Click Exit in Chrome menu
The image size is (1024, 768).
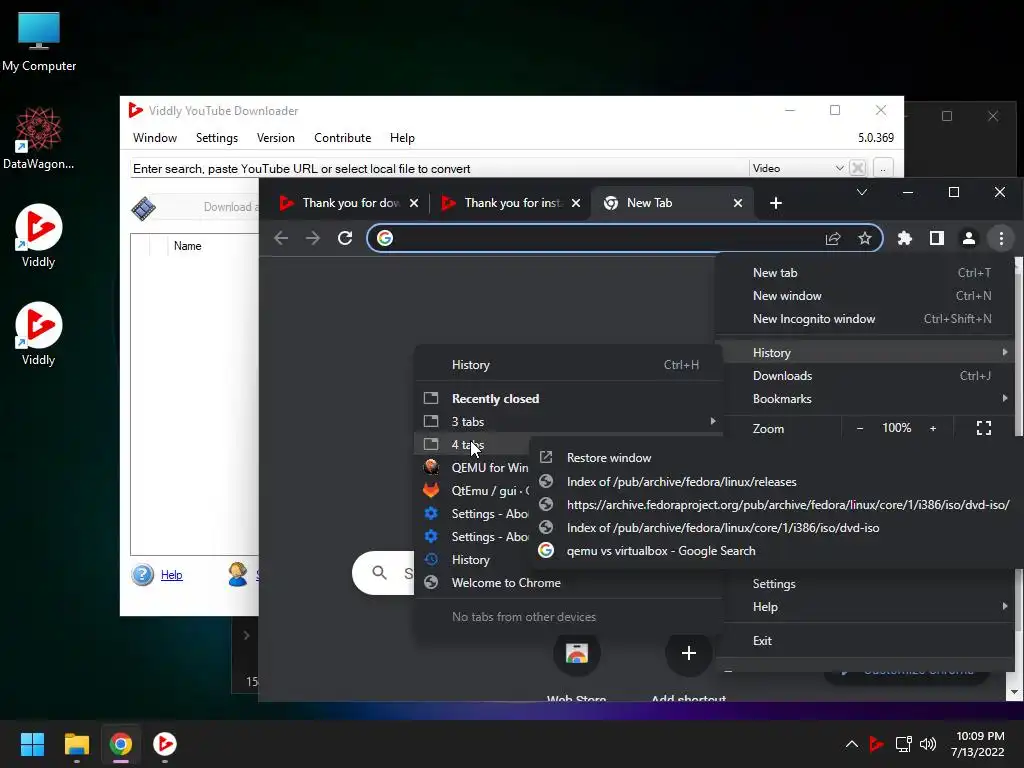865,641
